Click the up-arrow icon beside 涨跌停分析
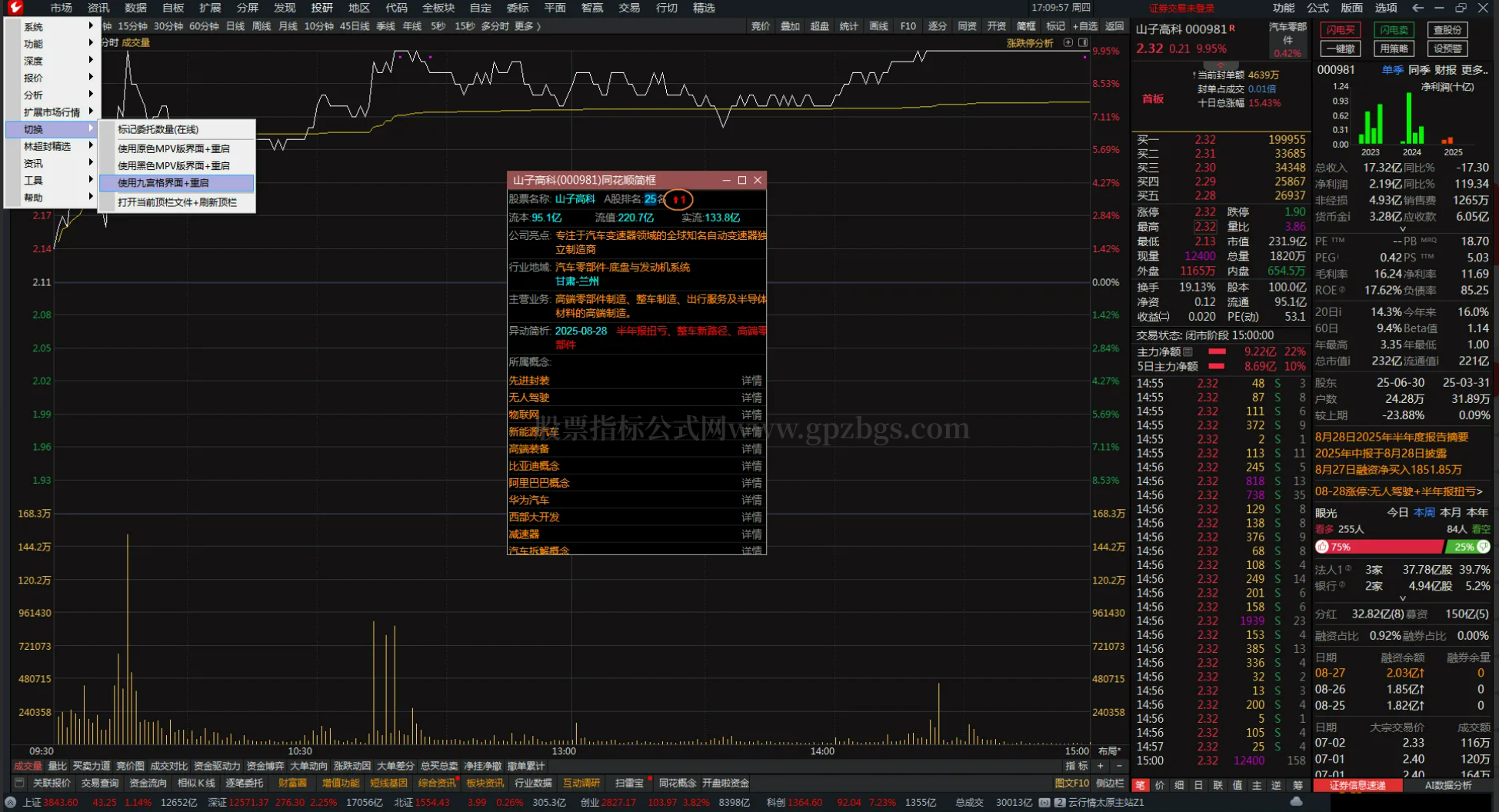1499x812 pixels. pos(1068,43)
